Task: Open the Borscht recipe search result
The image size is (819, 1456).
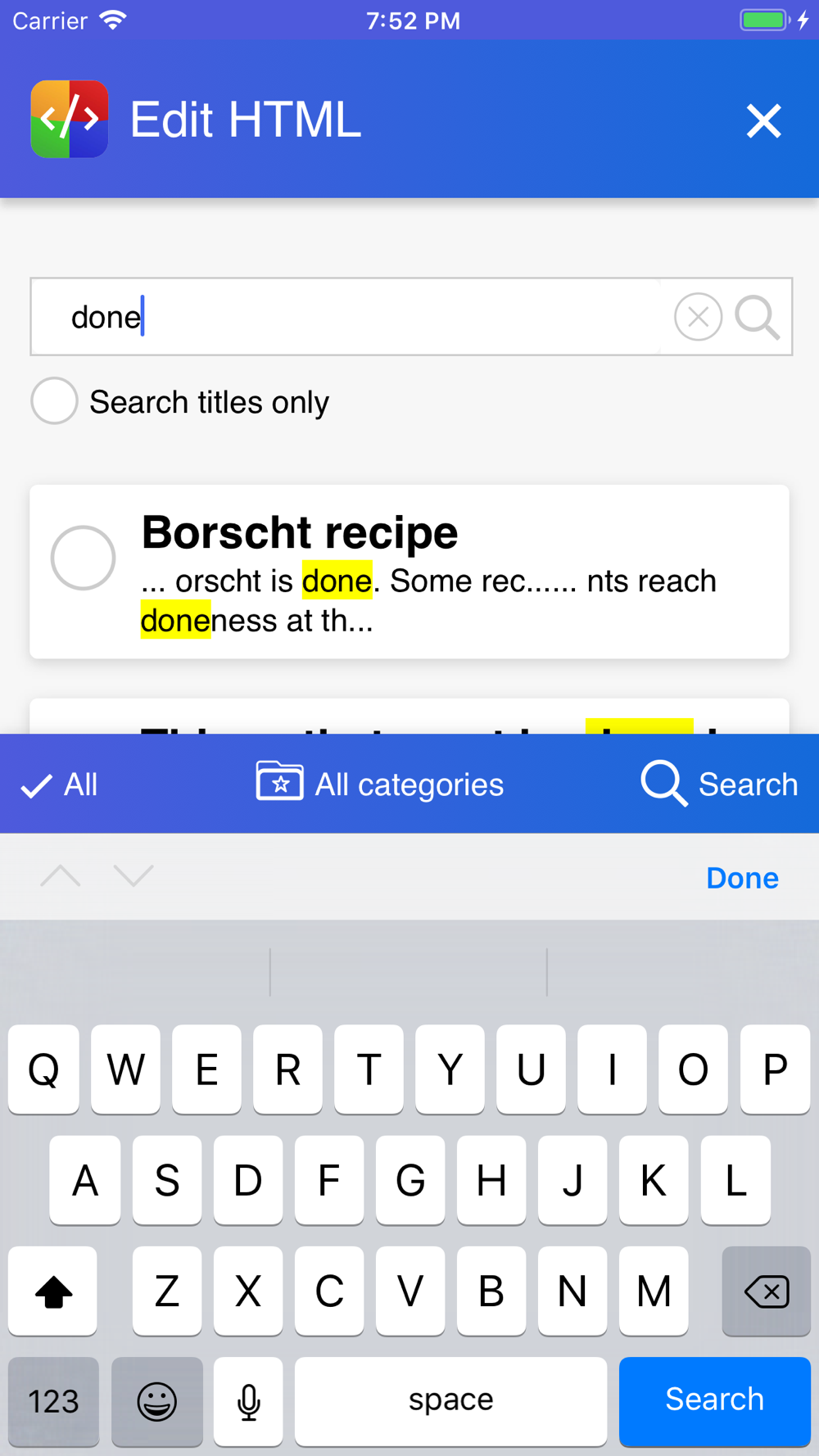Action: [x=409, y=572]
